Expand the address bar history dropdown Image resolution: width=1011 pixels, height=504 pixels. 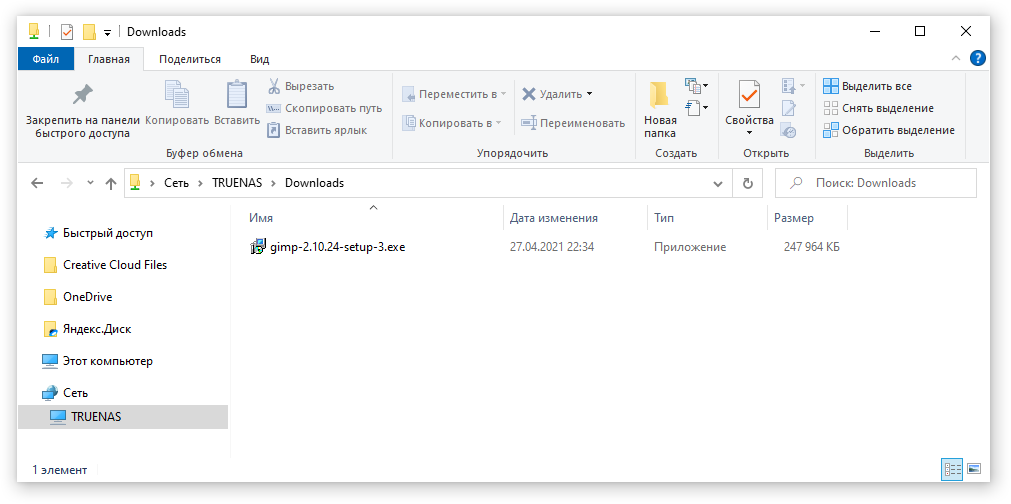(718, 184)
